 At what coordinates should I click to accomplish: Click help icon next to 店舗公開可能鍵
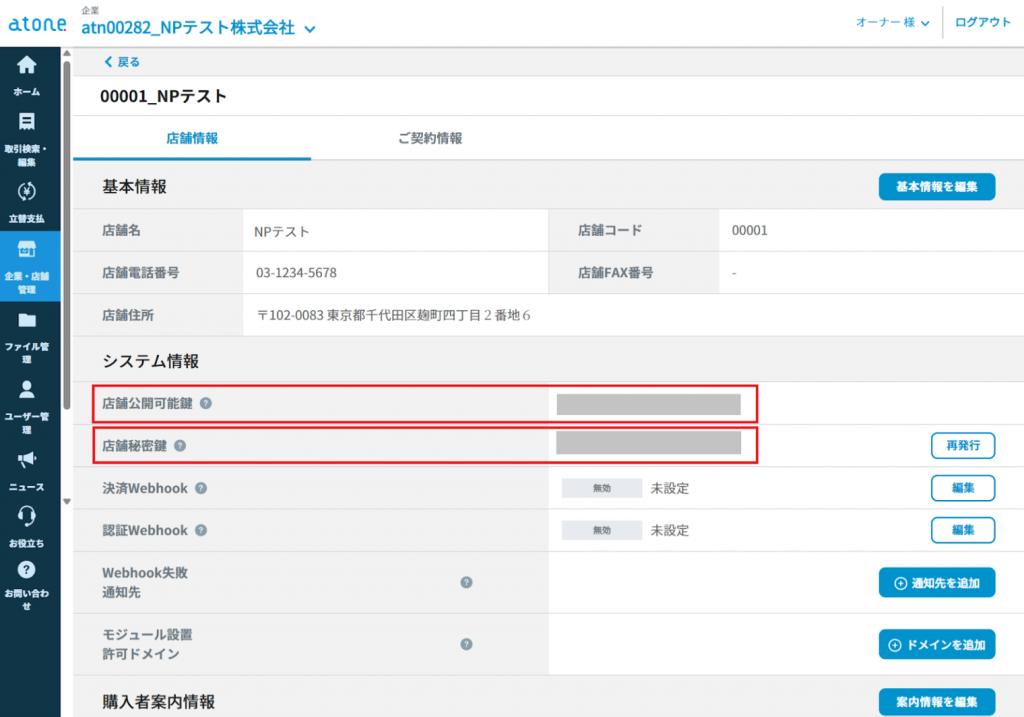pyautogui.click(x=206, y=404)
